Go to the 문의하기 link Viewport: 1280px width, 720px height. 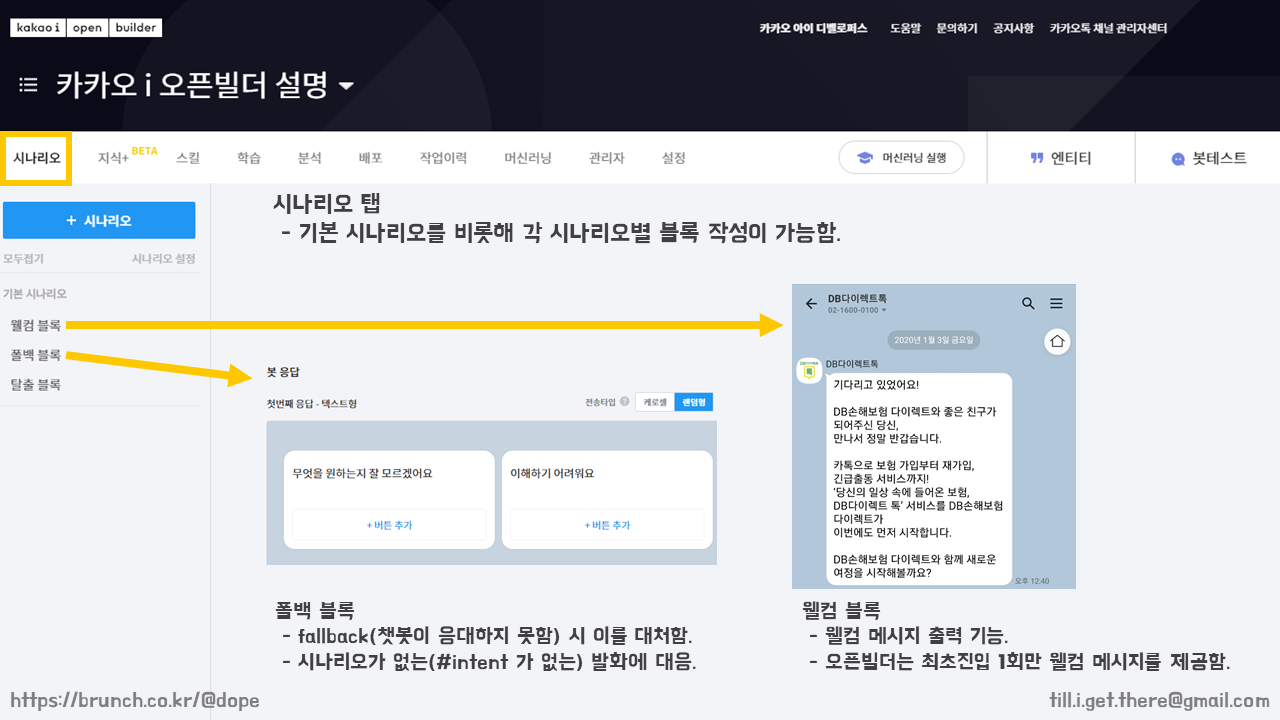[x=957, y=29]
